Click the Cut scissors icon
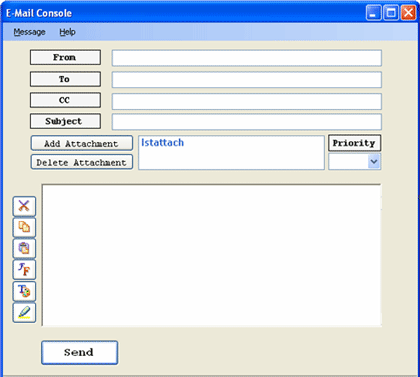This screenshot has width=420, height=377. pyautogui.click(x=24, y=206)
